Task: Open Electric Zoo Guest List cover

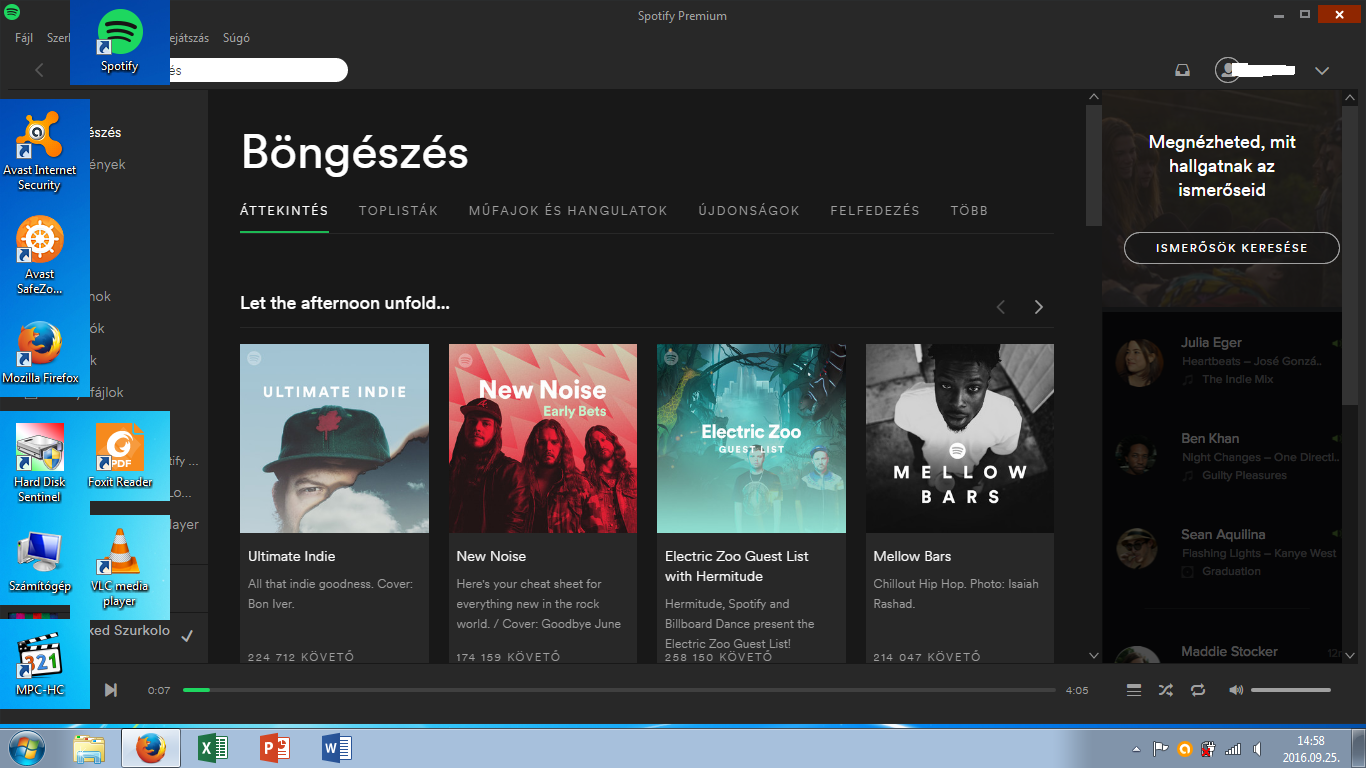Action: tap(751, 438)
